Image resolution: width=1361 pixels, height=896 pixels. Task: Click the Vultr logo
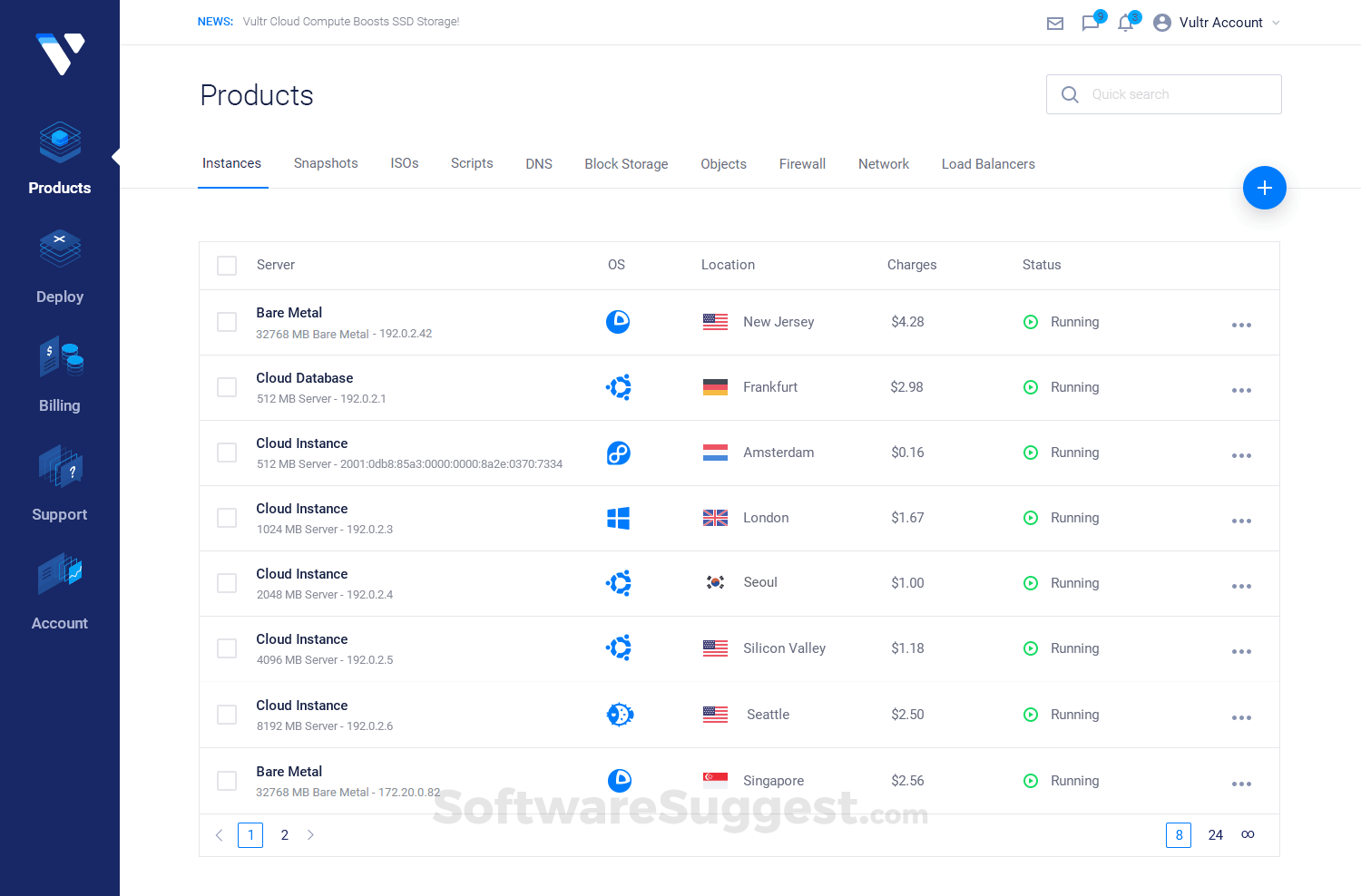click(60, 54)
